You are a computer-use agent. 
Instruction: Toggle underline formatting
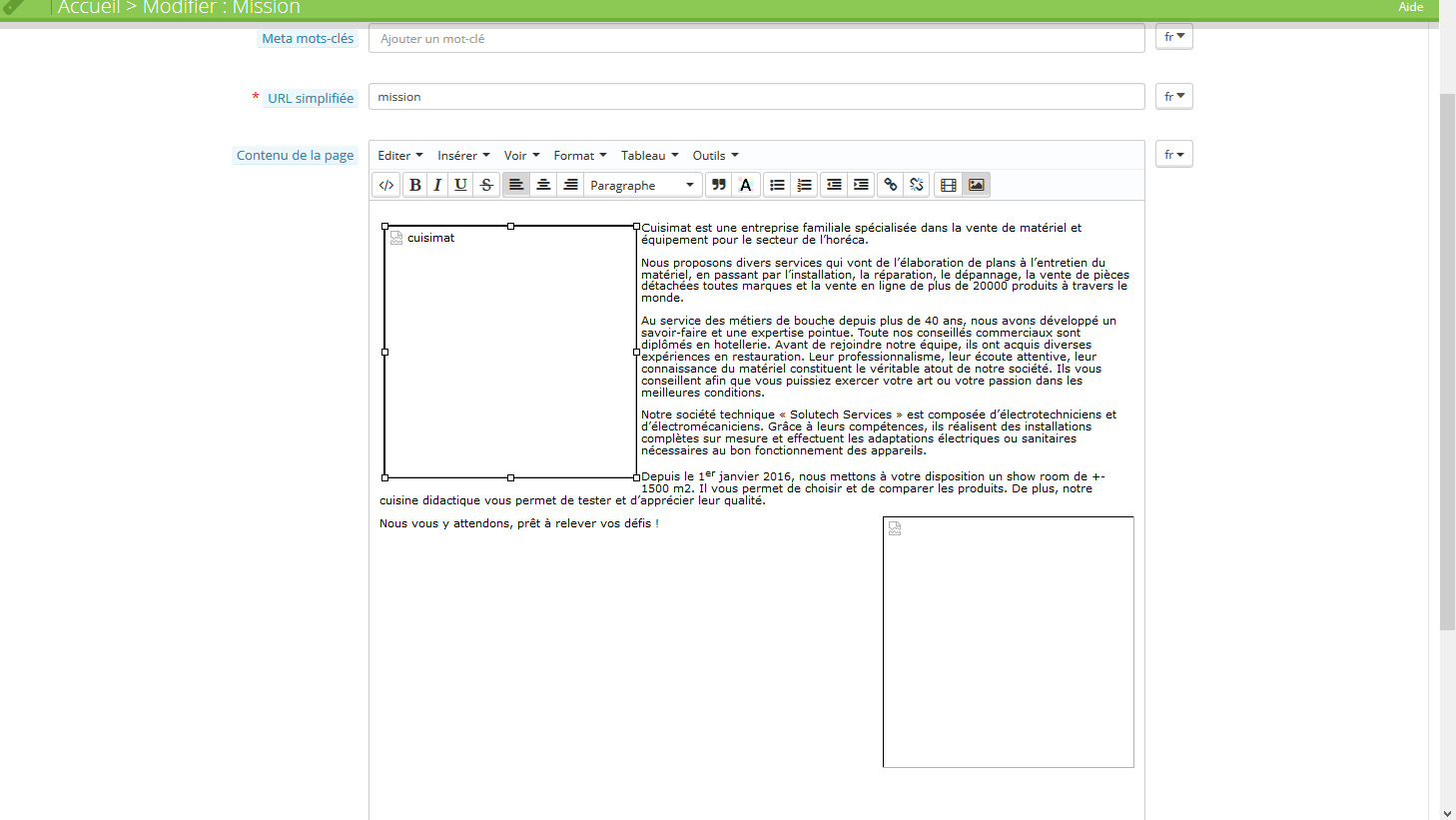pos(460,185)
